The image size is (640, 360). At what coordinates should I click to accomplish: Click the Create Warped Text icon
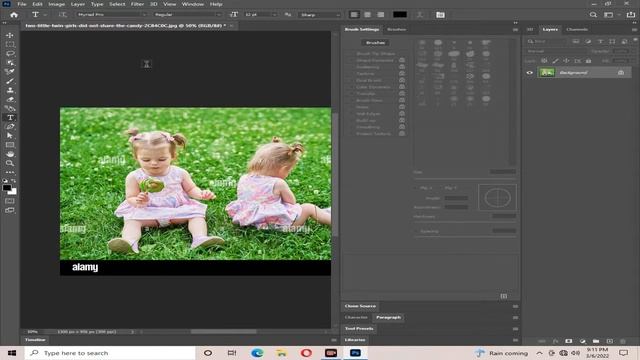point(420,15)
